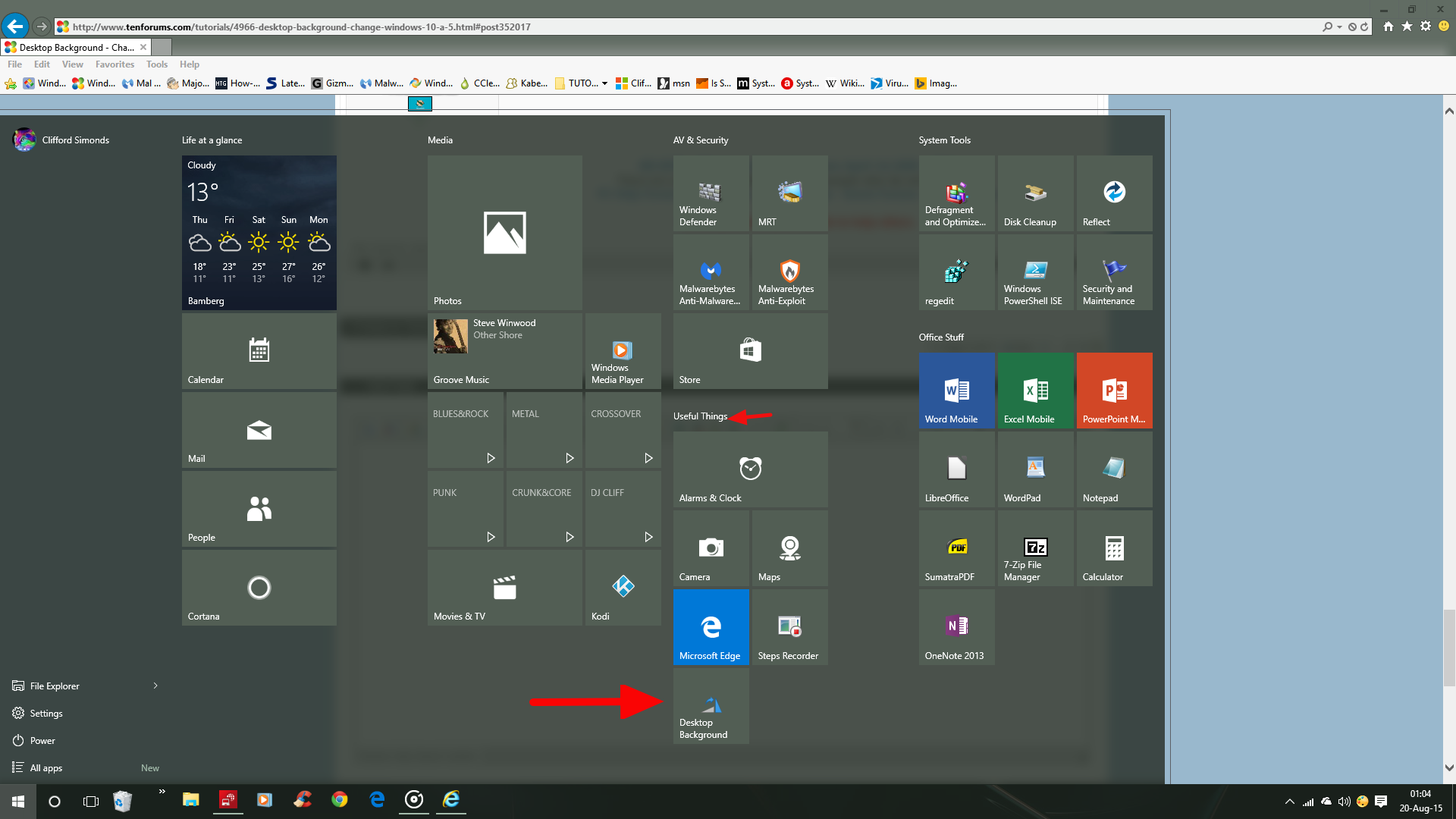Open Settings from left sidebar
Image resolution: width=1456 pixels, height=819 pixels.
point(46,713)
